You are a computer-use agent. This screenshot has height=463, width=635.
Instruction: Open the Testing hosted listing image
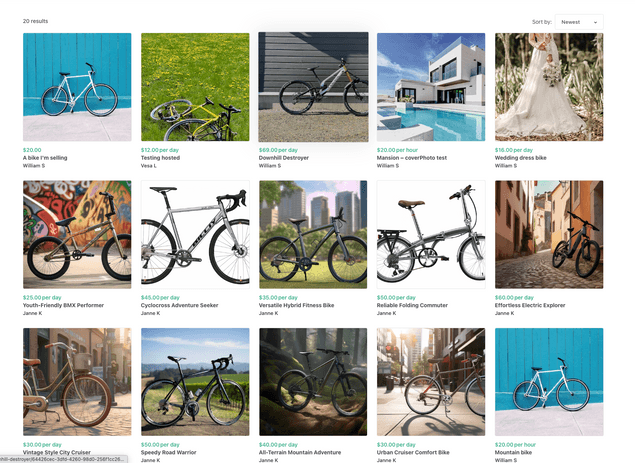pyautogui.click(x=195, y=87)
